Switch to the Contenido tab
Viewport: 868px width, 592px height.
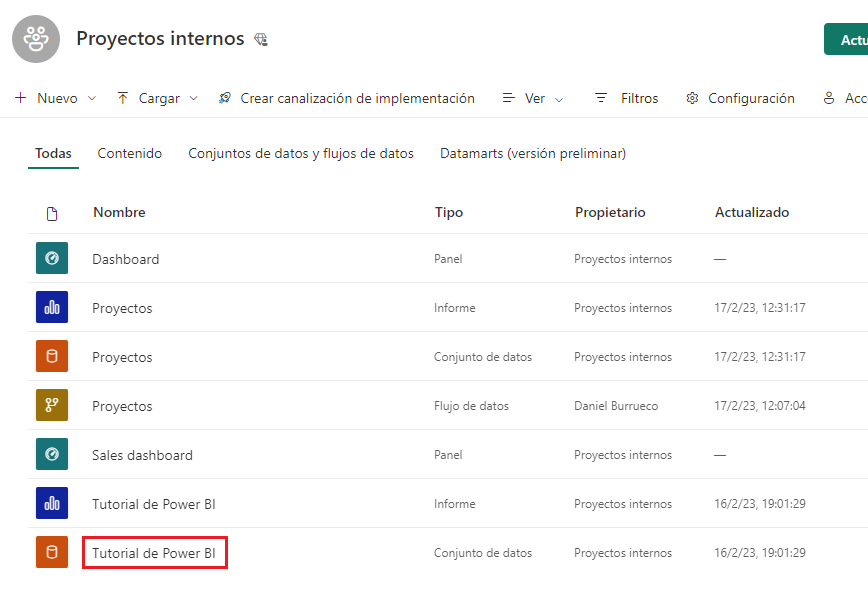(129, 153)
